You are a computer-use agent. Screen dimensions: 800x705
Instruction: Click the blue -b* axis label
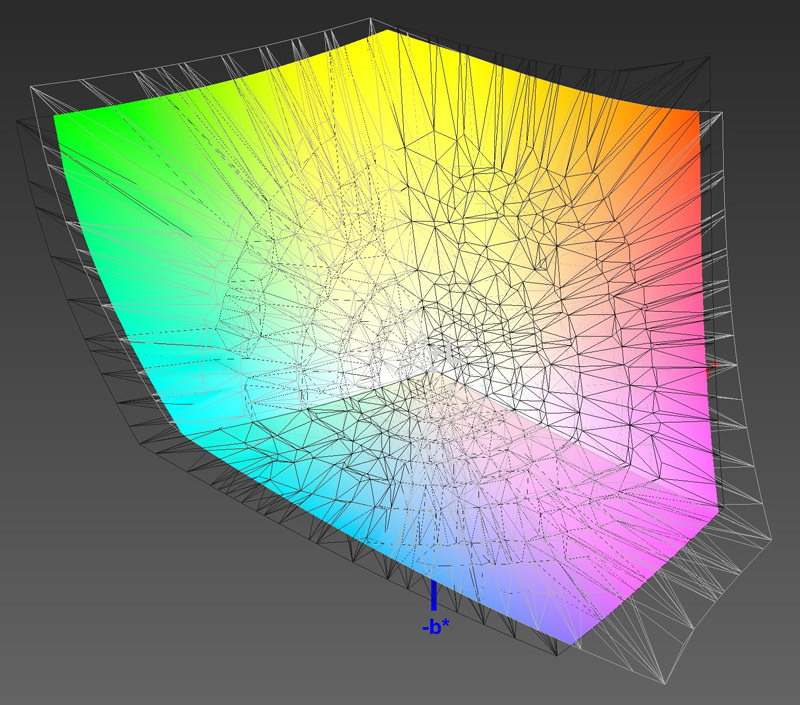436,627
